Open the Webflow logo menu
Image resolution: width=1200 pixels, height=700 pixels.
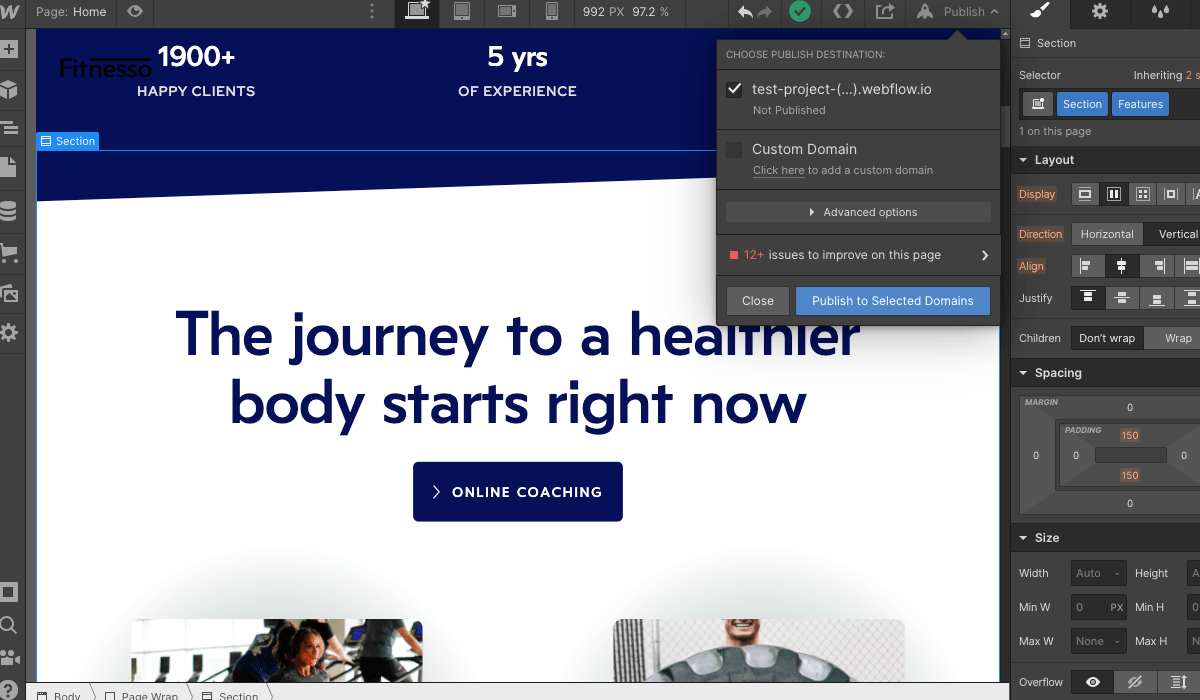click(10, 12)
